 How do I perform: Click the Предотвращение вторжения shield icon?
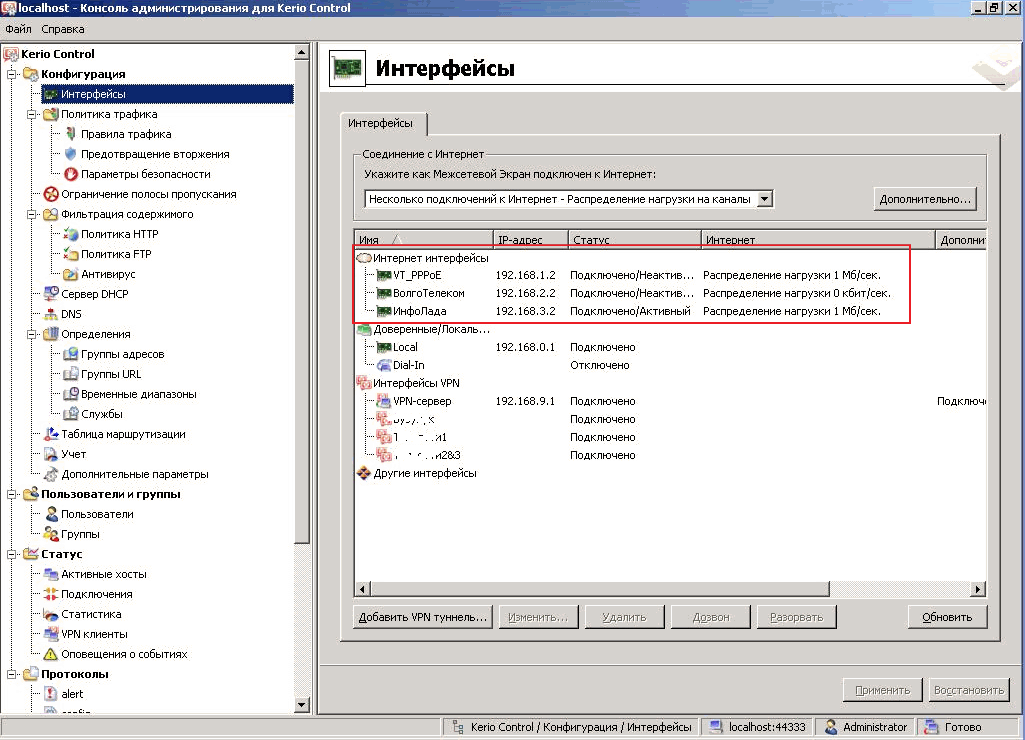point(71,154)
